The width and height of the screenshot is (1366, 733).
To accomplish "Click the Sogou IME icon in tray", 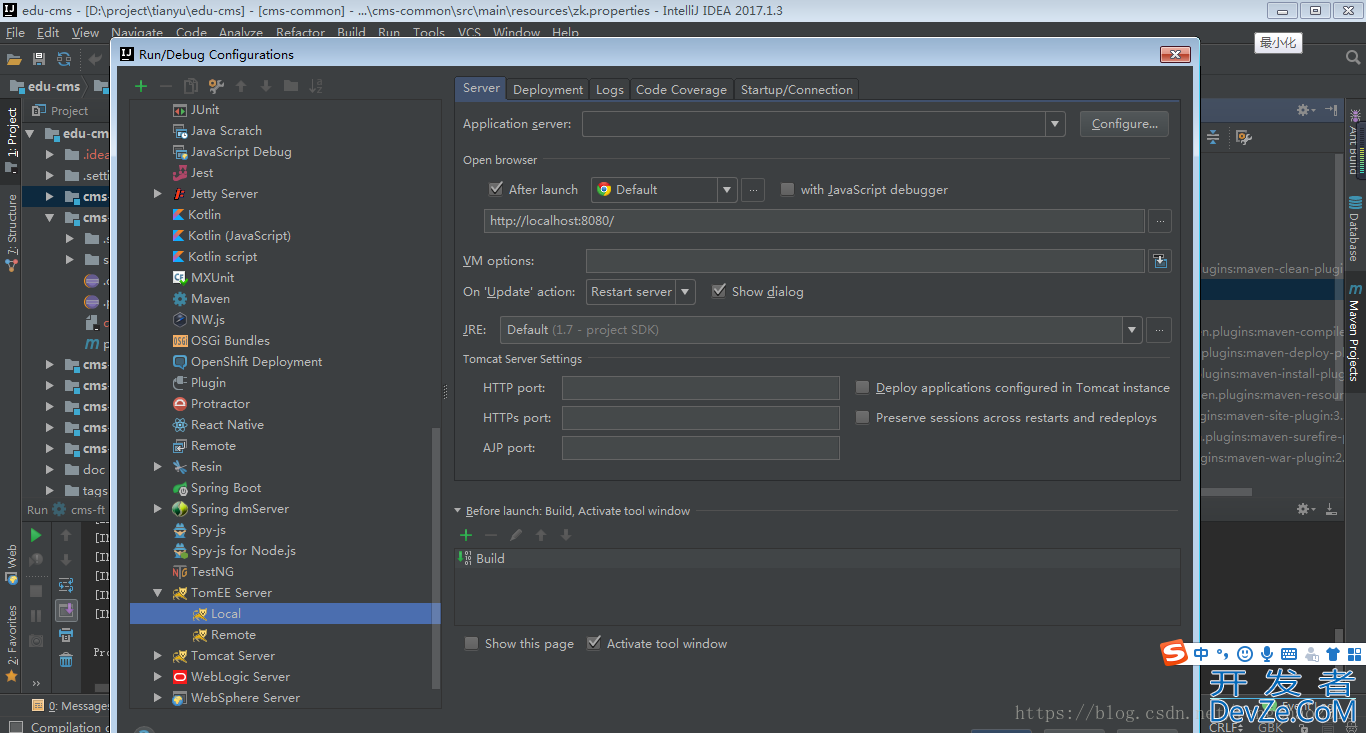I will click(1174, 653).
